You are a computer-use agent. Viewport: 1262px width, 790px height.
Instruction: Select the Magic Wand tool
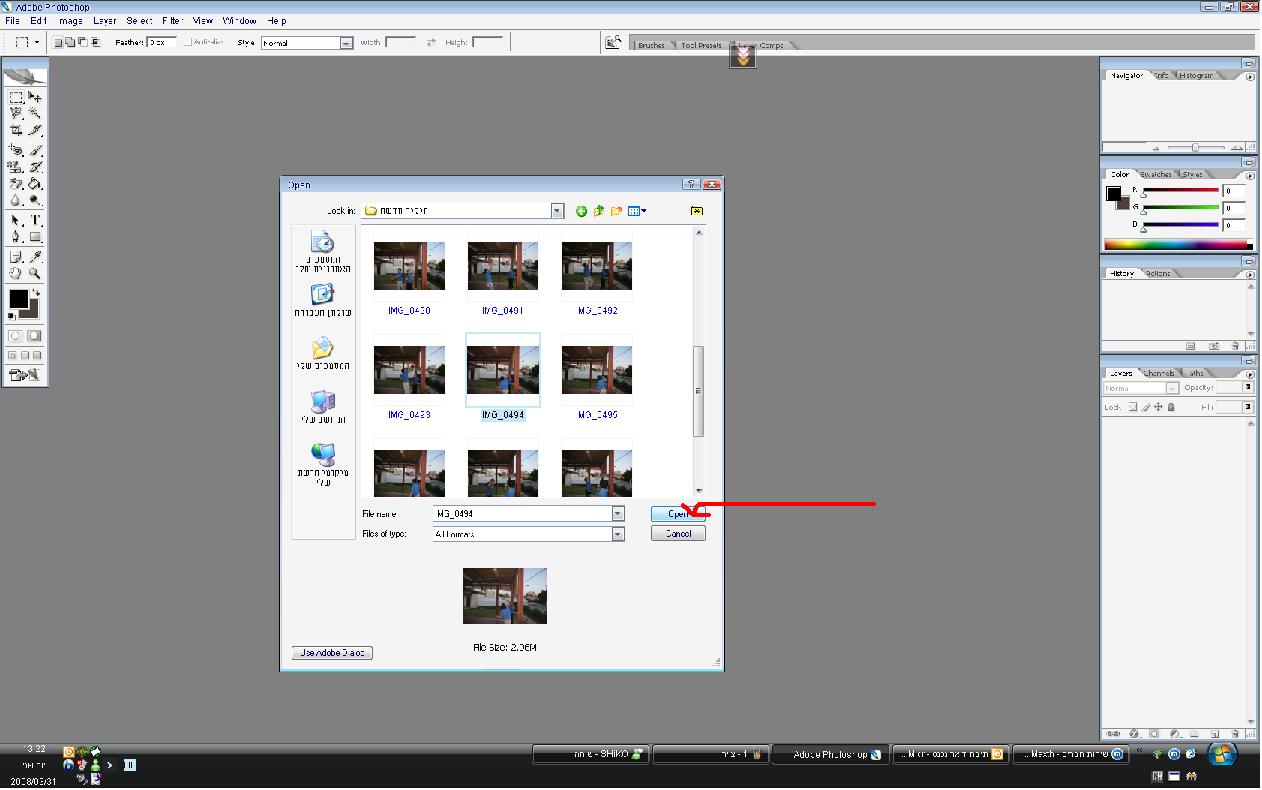point(35,114)
